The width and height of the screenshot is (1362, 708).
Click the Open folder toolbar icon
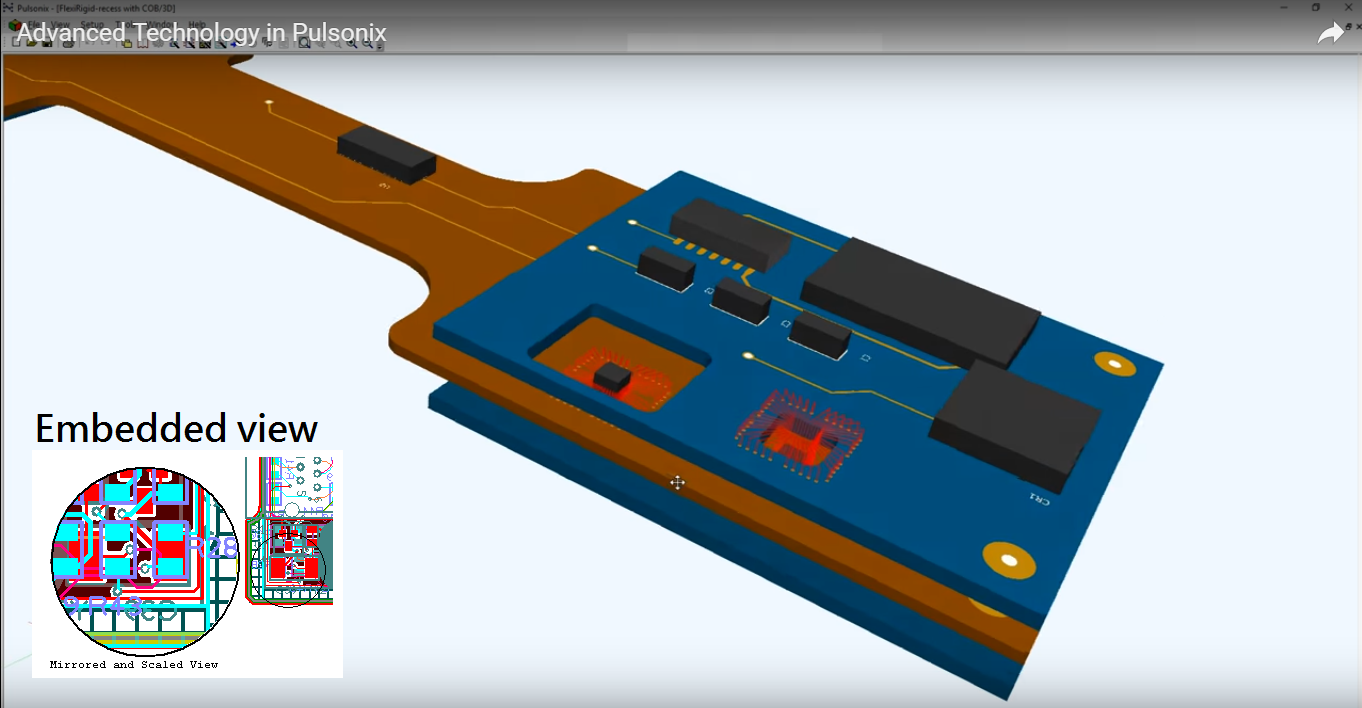point(32,43)
